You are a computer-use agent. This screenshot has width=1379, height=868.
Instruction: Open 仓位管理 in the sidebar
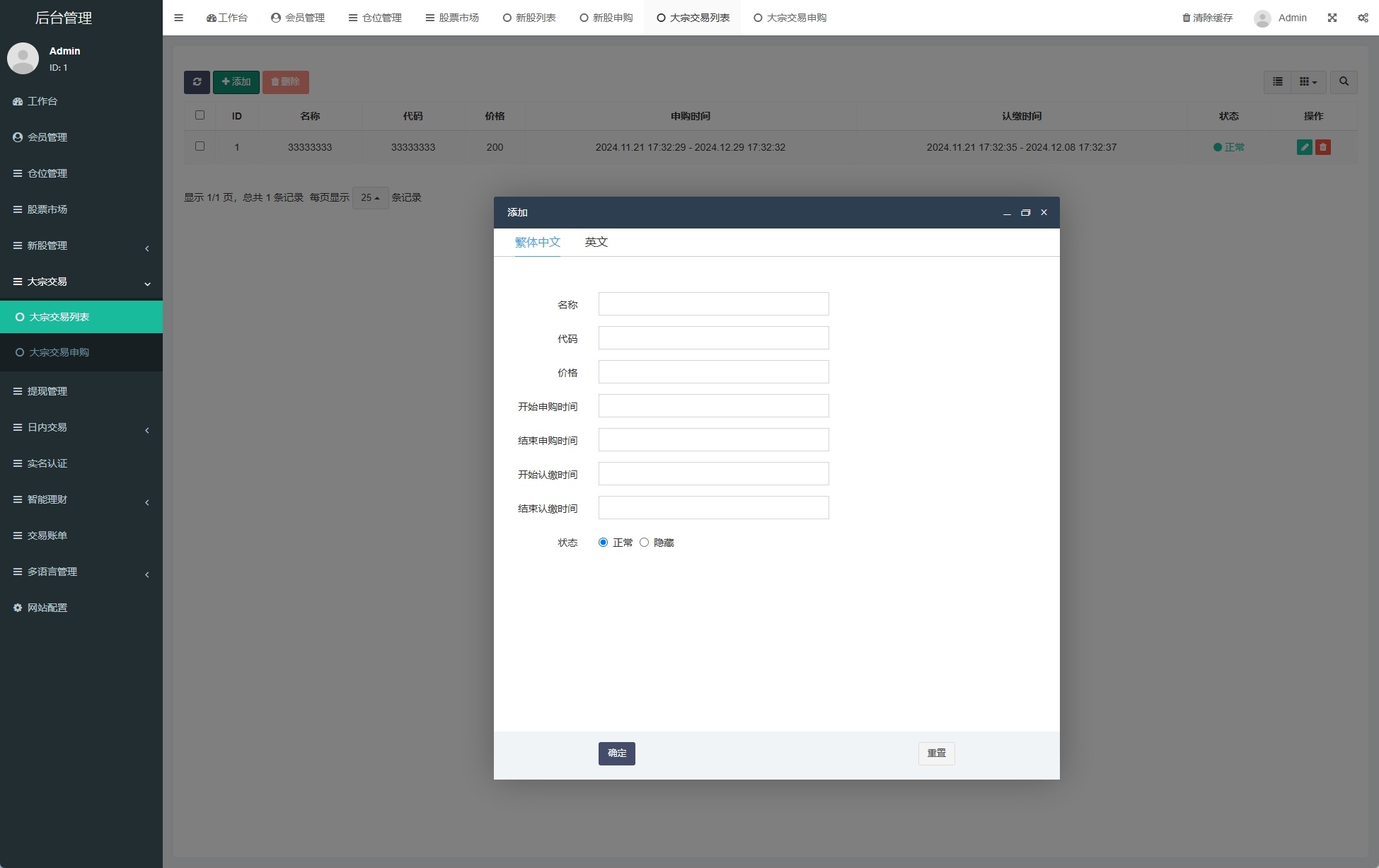tap(81, 173)
